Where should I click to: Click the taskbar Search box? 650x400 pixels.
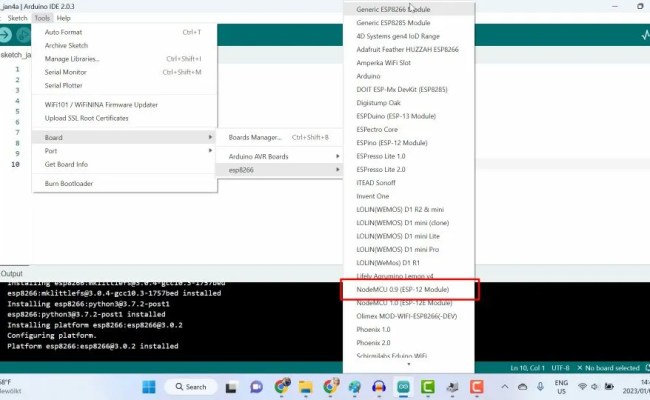(191, 387)
